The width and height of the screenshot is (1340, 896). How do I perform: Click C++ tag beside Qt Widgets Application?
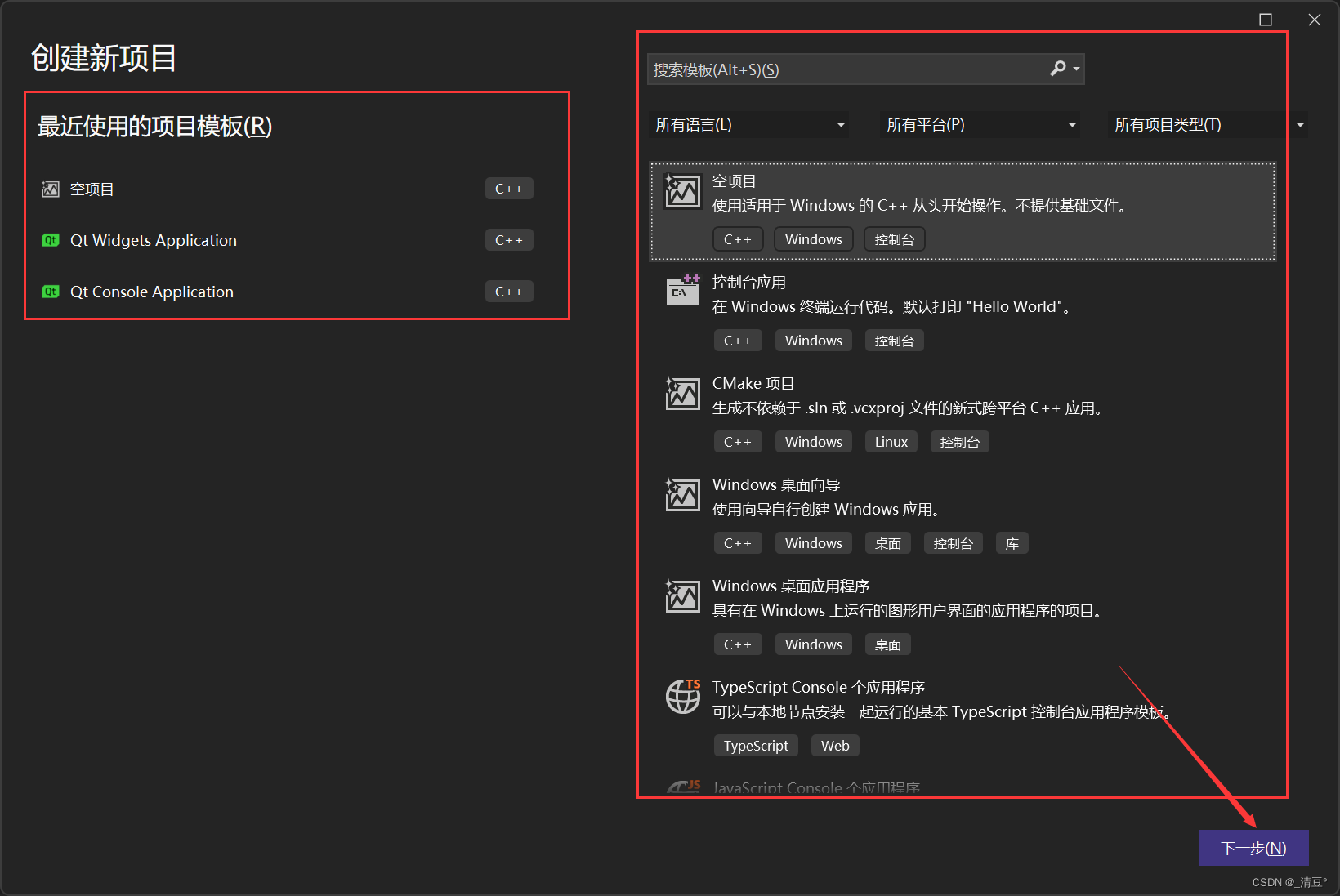tap(509, 240)
